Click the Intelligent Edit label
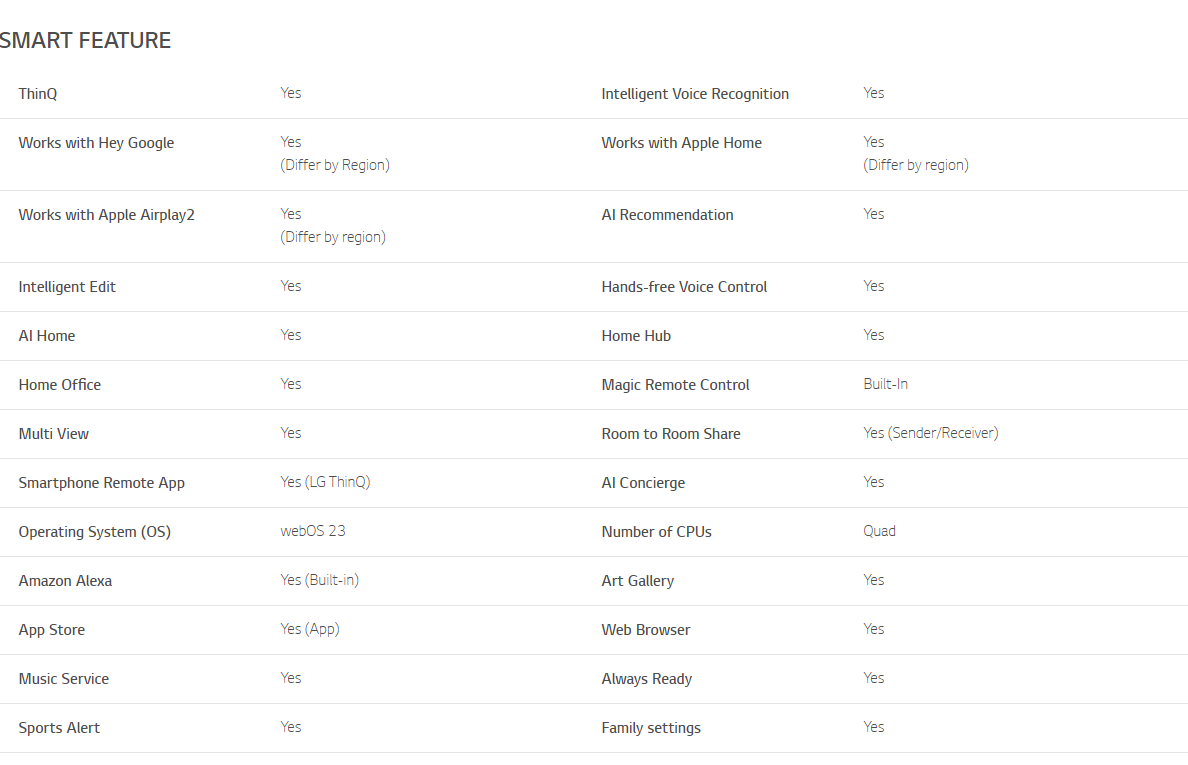 coord(67,287)
